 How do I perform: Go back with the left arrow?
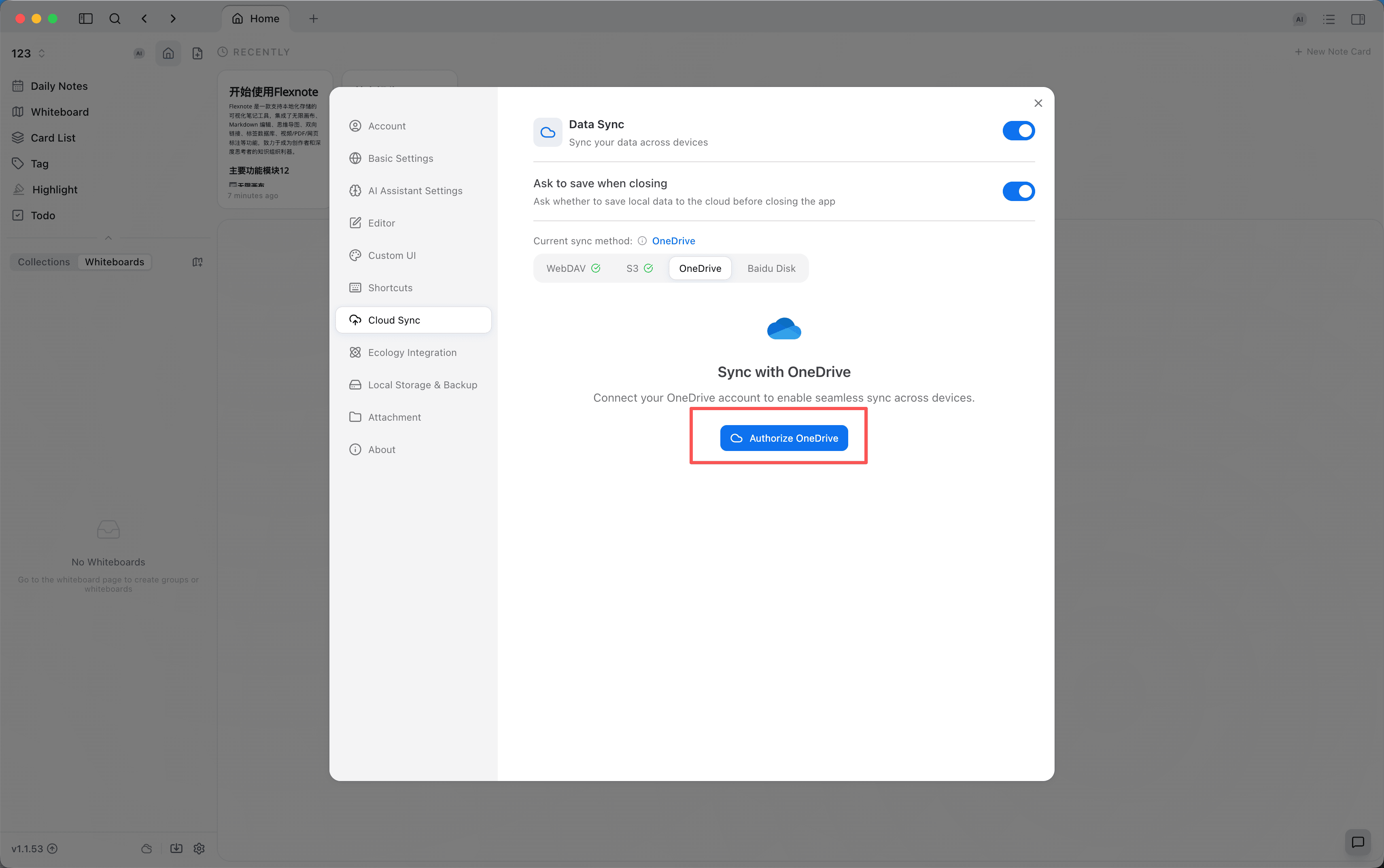click(144, 19)
